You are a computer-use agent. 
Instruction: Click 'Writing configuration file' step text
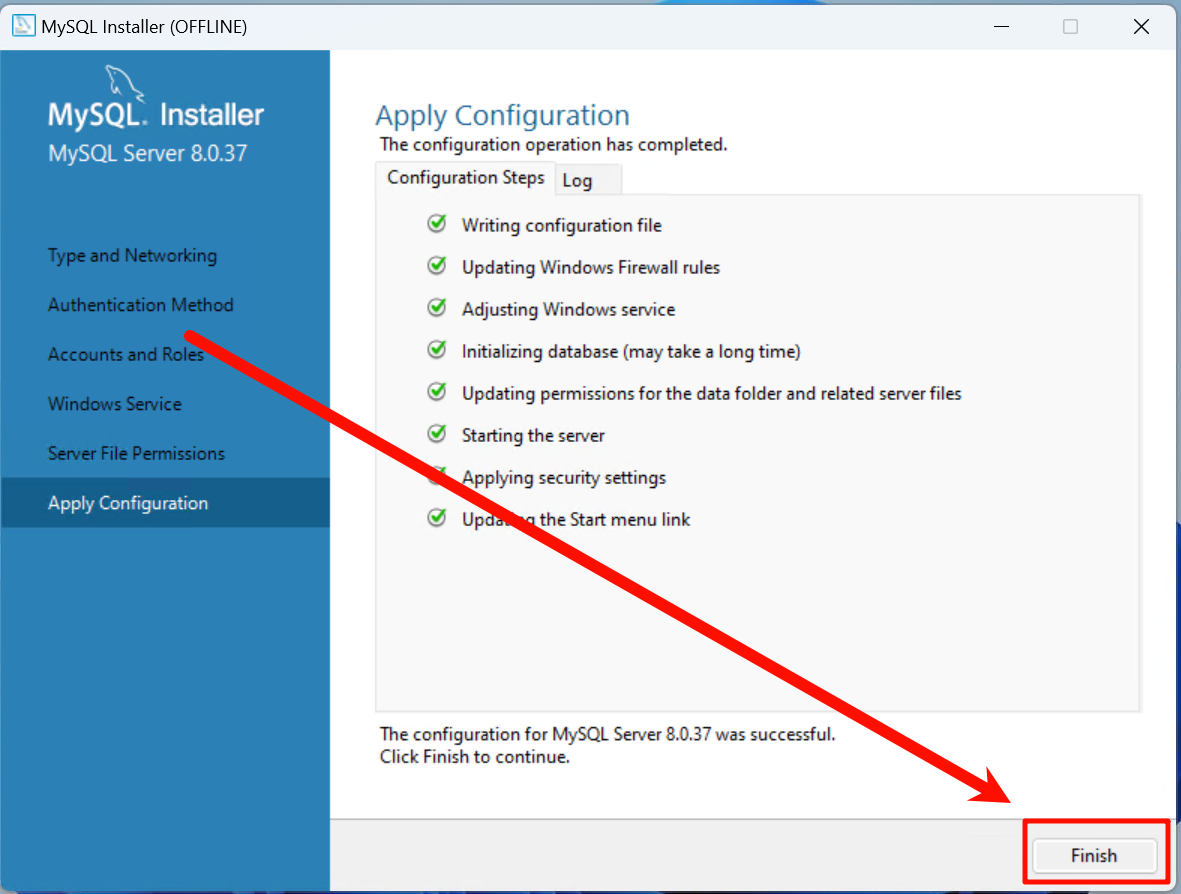tap(562, 225)
